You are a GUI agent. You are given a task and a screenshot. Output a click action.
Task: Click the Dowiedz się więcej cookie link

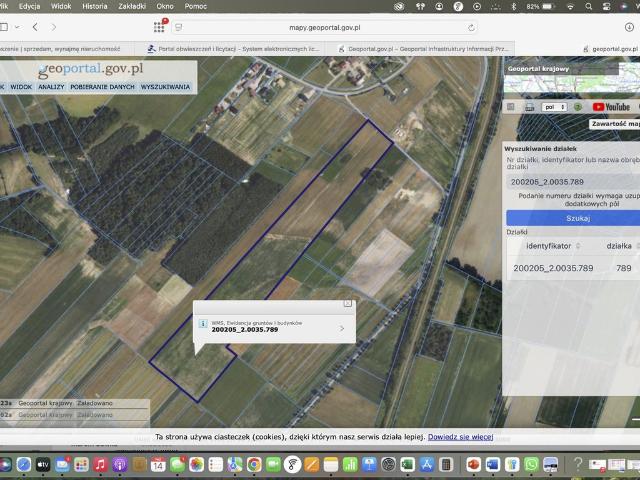click(x=460, y=437)
